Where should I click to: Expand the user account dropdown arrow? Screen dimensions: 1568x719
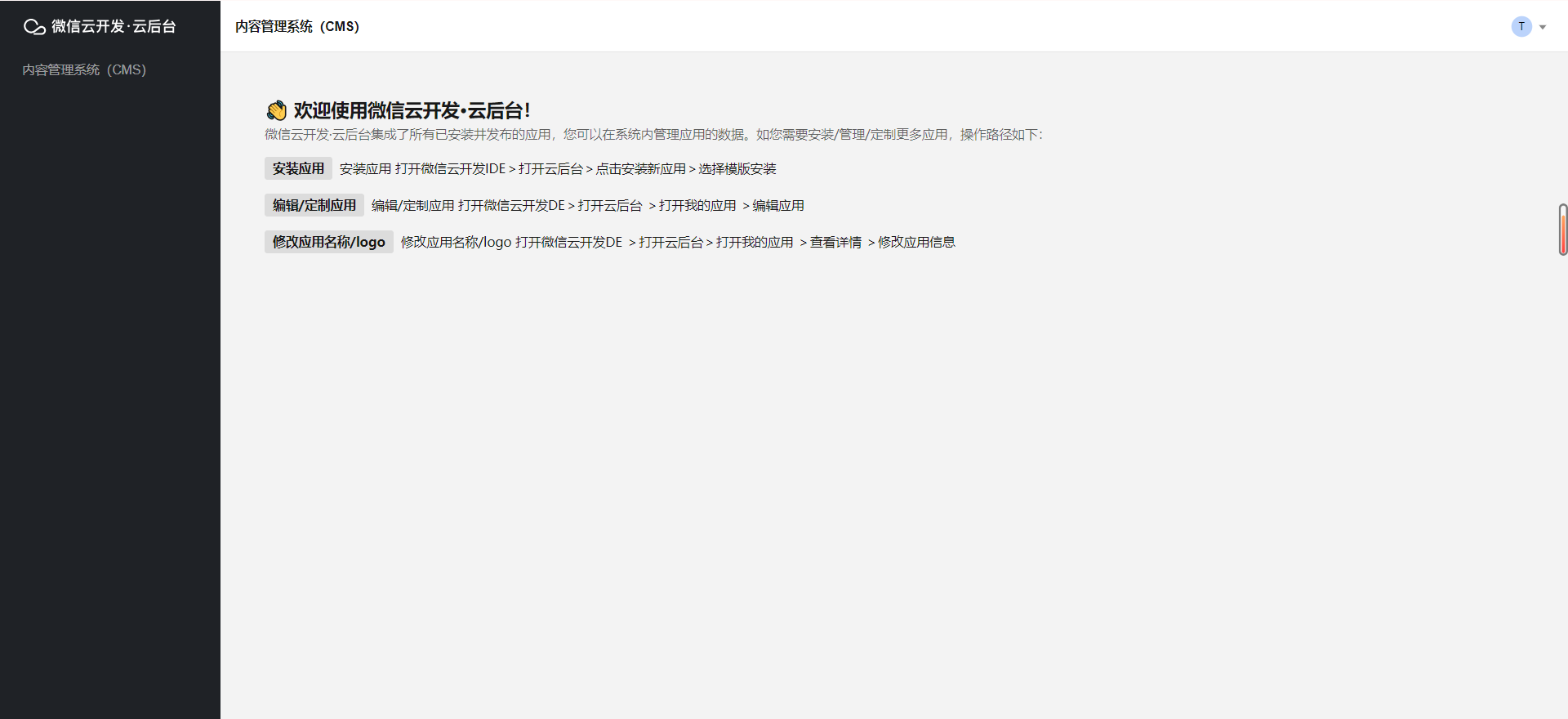1543,27
